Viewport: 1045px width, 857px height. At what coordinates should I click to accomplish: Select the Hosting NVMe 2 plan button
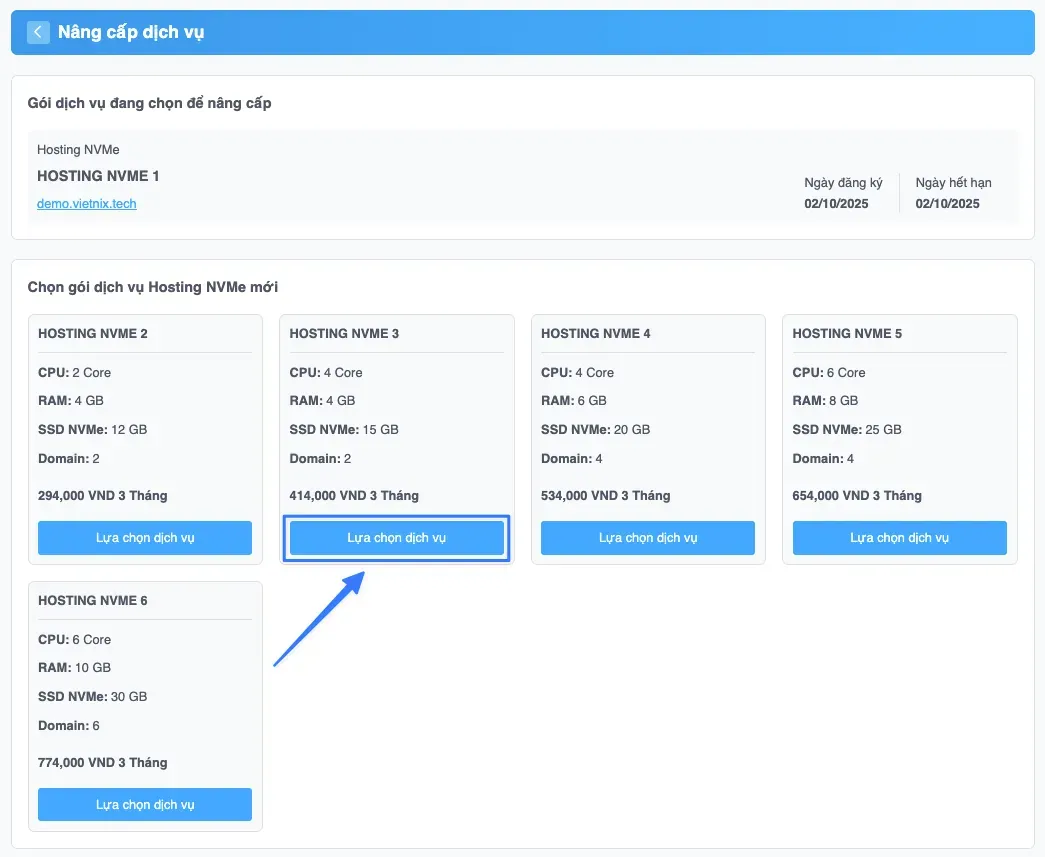pos(145,538)
